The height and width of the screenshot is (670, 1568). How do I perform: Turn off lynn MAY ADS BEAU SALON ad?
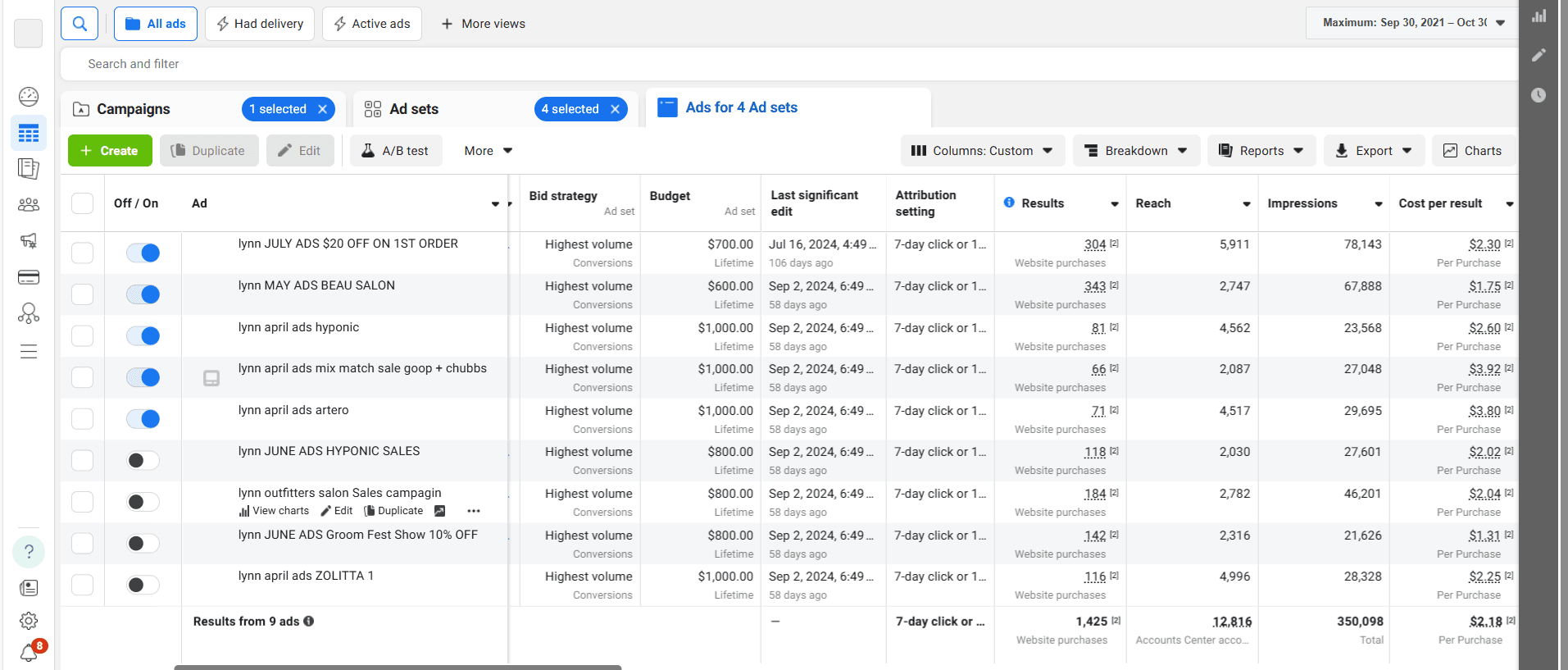[143, 294]
